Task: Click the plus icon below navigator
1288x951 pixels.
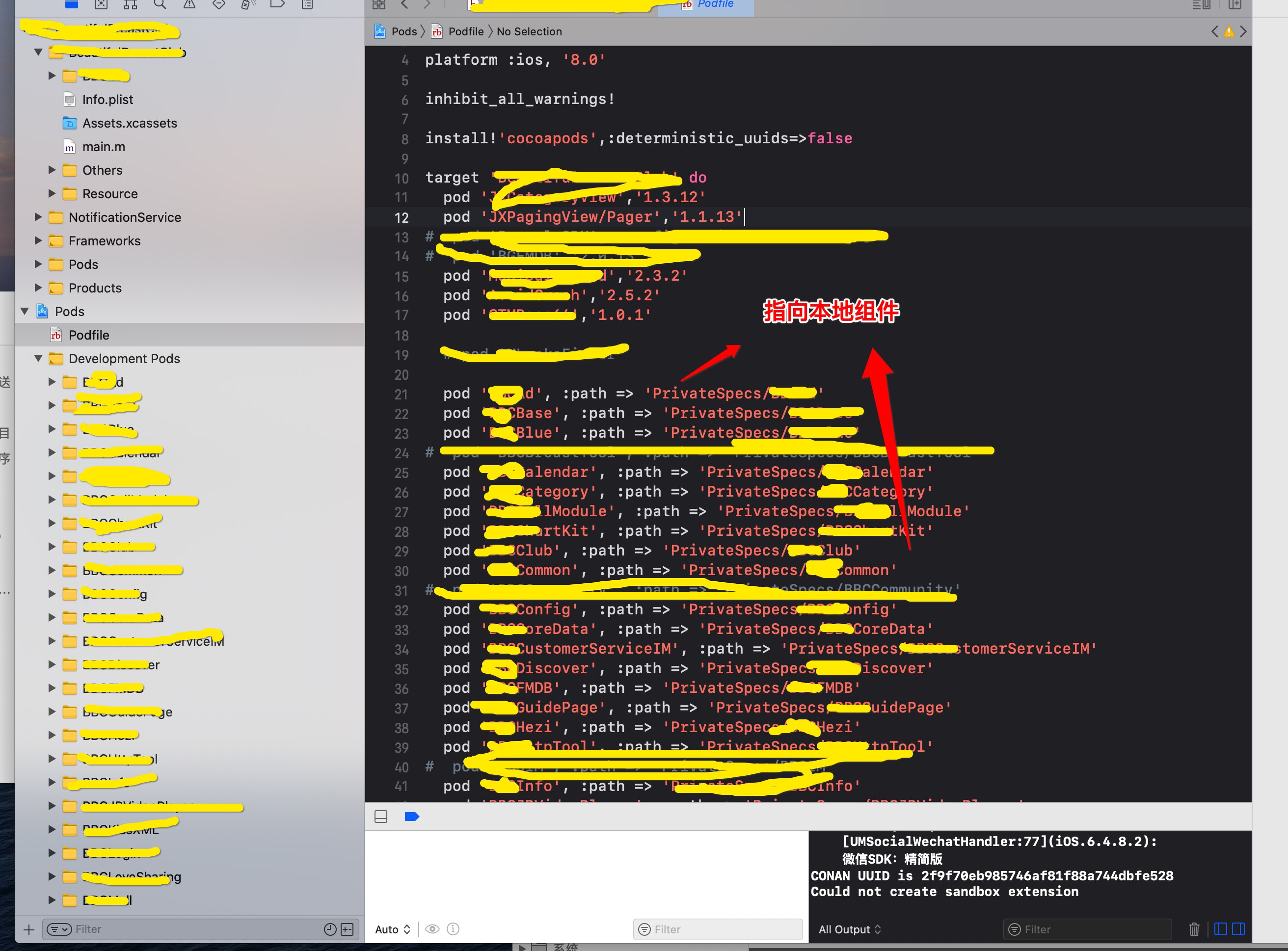Action: coord(29,929)
